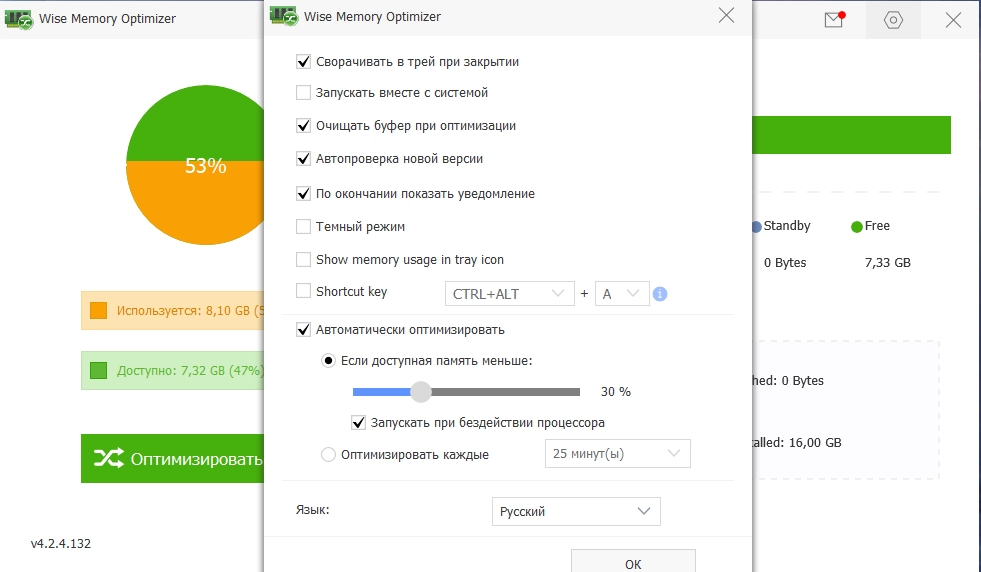Screen dimensions: 981x572
Task: Uncheck Запускать при бездействии процессора
Action: click(358, 422)
